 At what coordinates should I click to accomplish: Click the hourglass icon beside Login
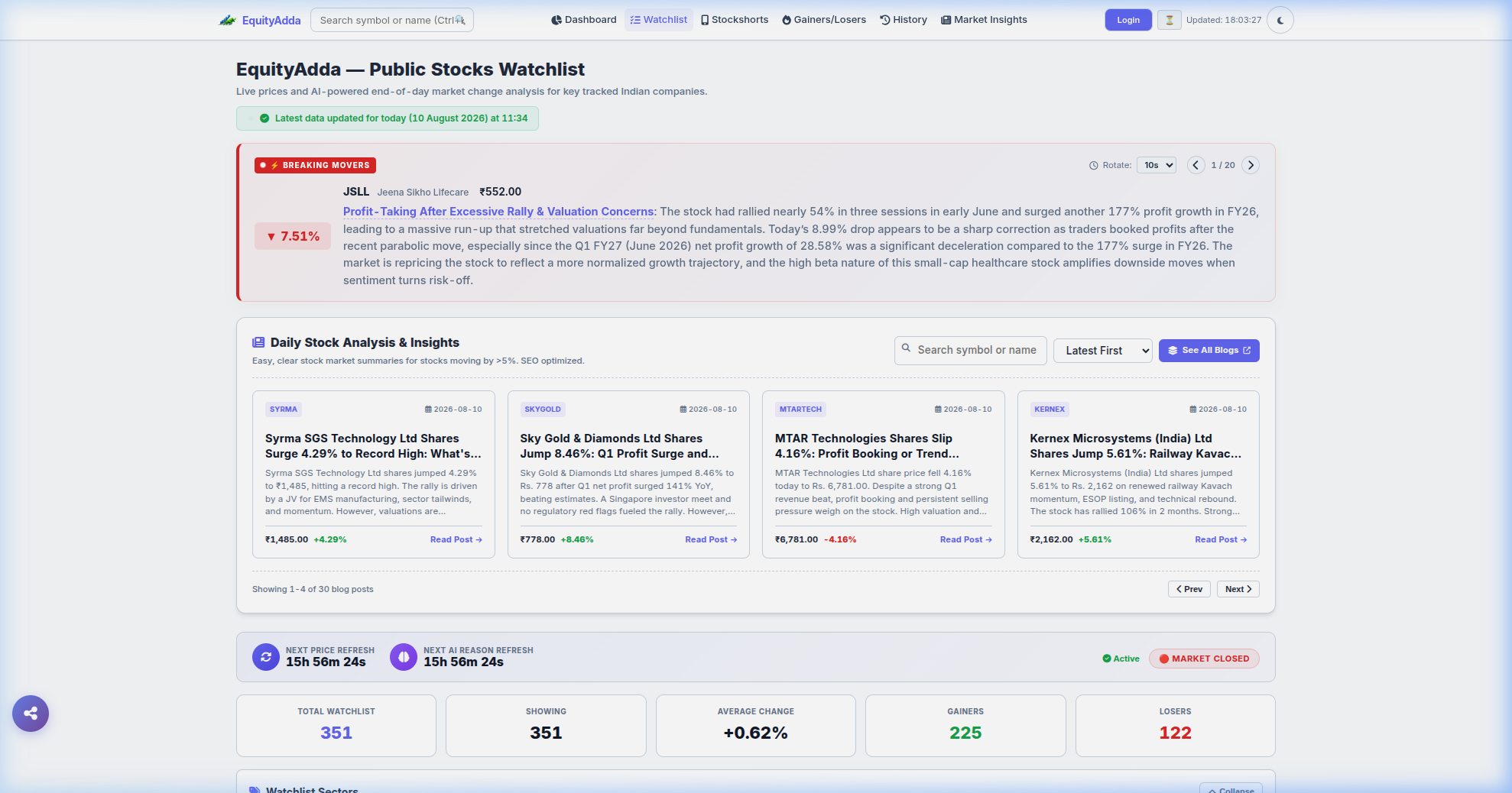pos(1169,20)
